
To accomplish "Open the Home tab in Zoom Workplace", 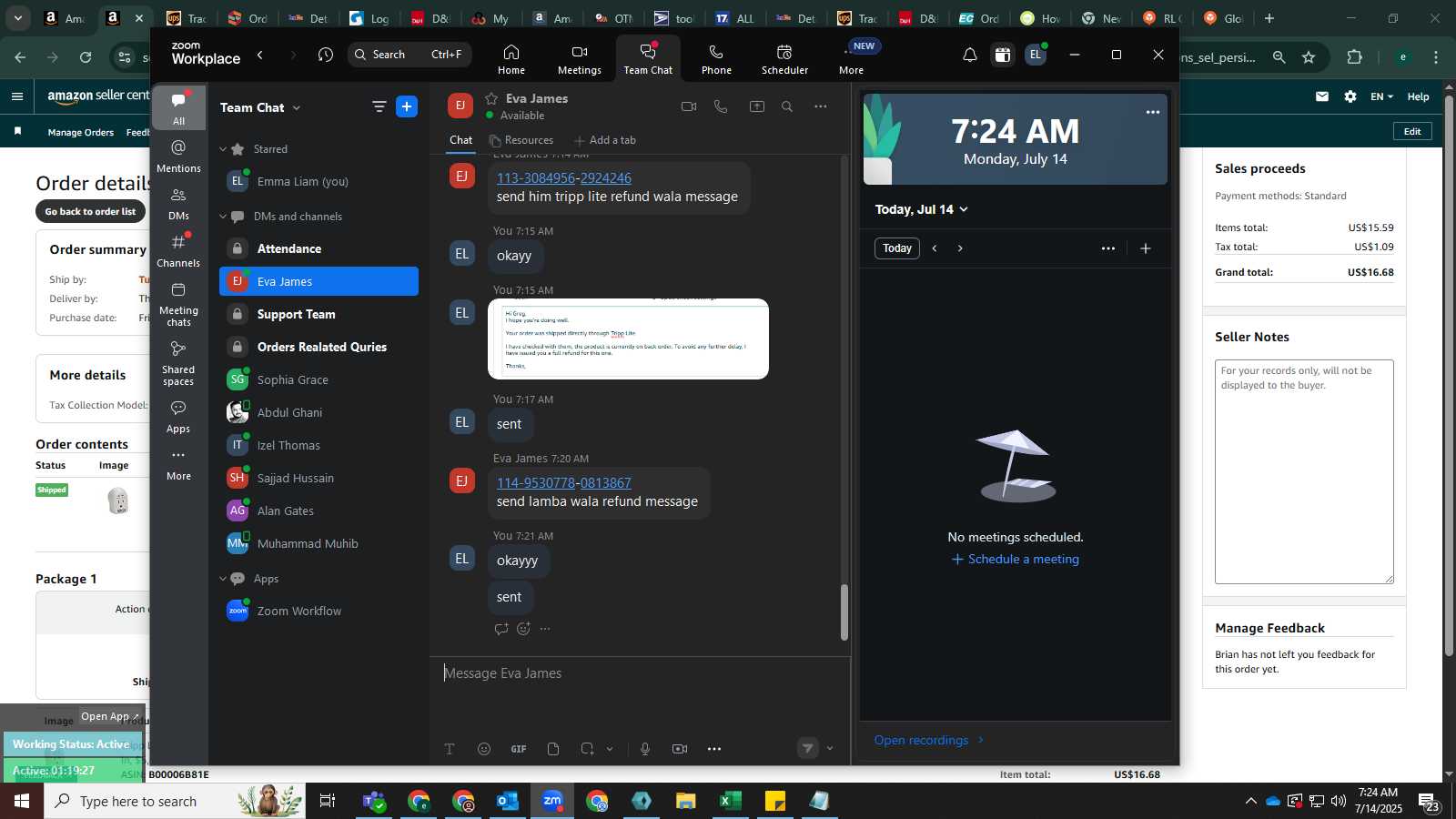I will (511, 59).
